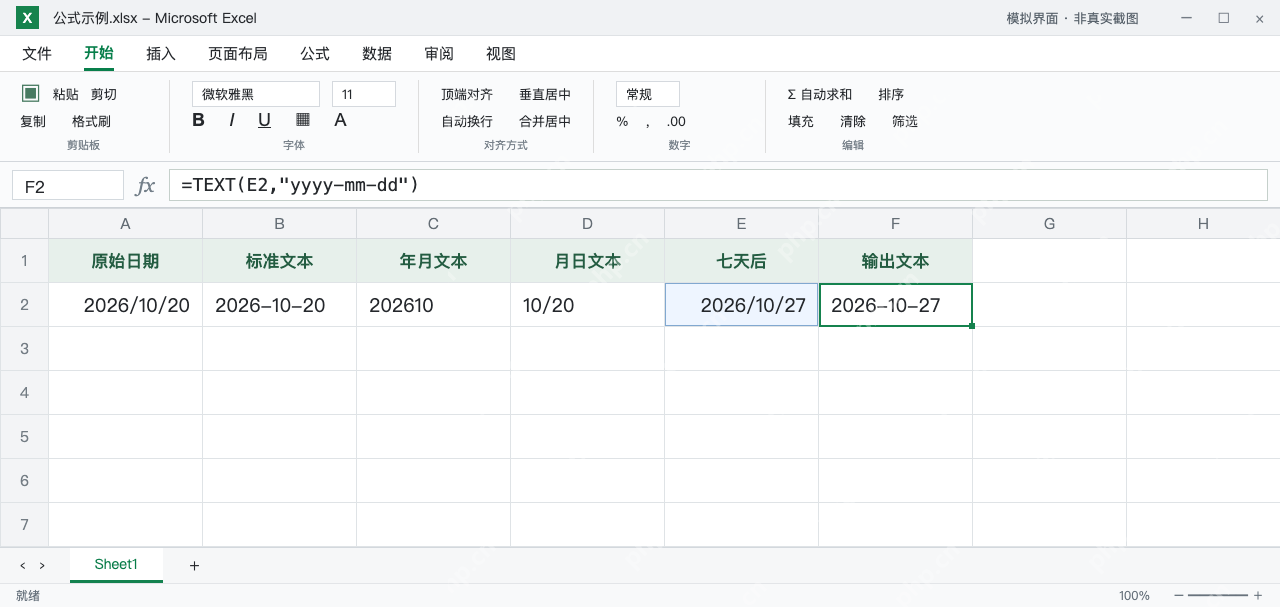This screenshot has height=608, width=1280.
Task: Select the Sheet1 sheet tab
Action: [x=116, y=565]
